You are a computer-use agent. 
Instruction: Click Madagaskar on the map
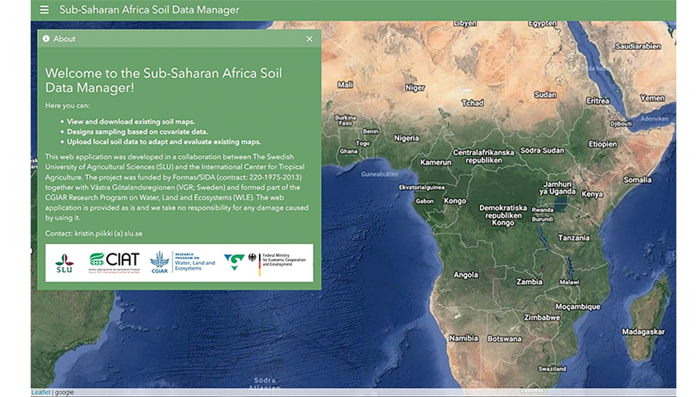643,332
